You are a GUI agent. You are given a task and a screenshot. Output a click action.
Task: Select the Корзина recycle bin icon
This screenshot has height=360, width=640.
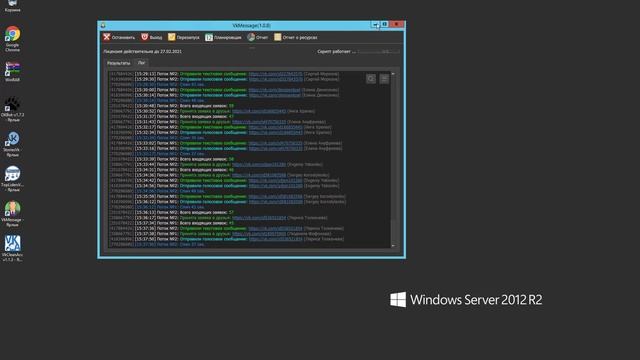13,6
